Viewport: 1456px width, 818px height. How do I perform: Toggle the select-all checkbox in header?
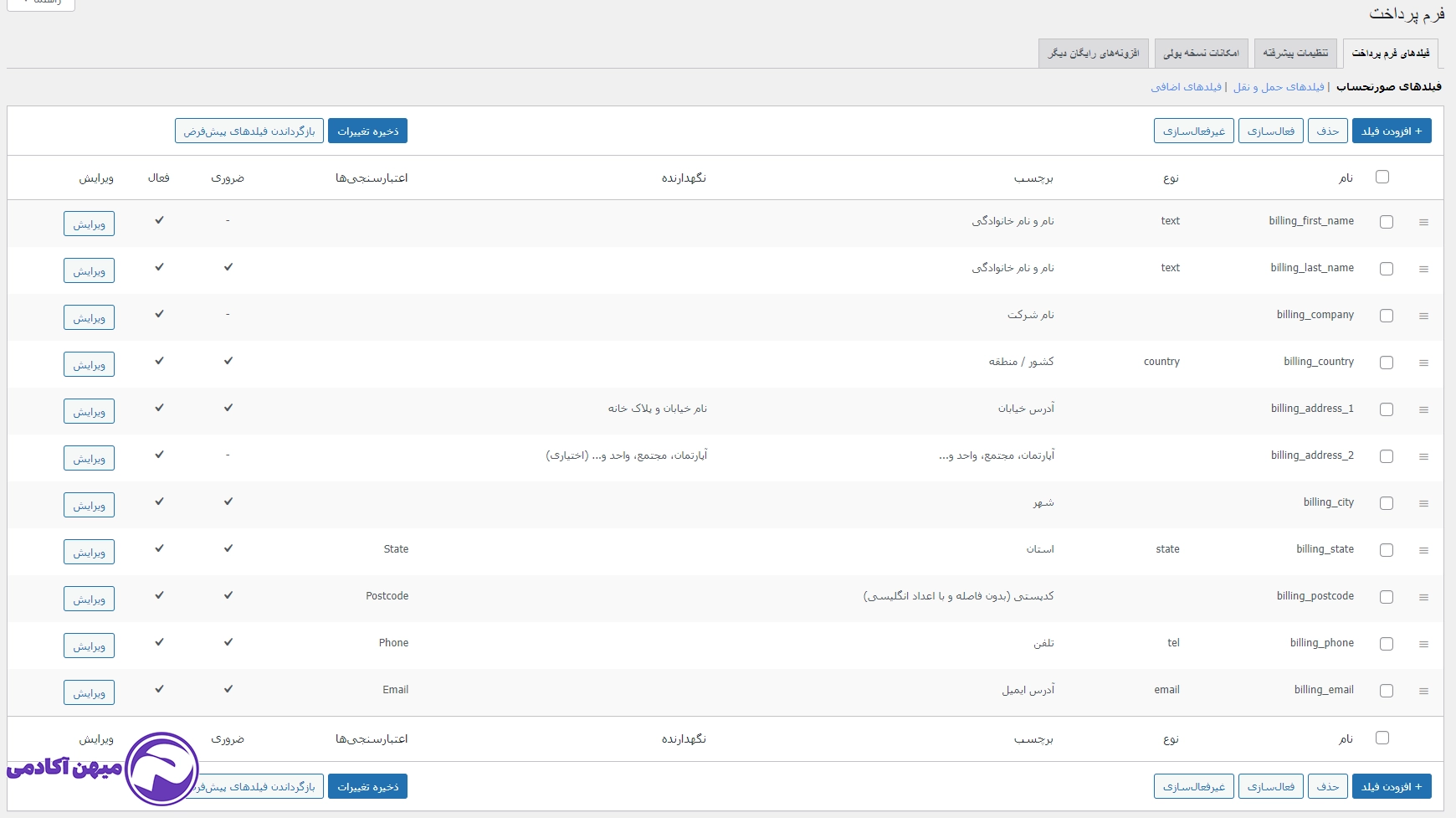[1383, 177]
